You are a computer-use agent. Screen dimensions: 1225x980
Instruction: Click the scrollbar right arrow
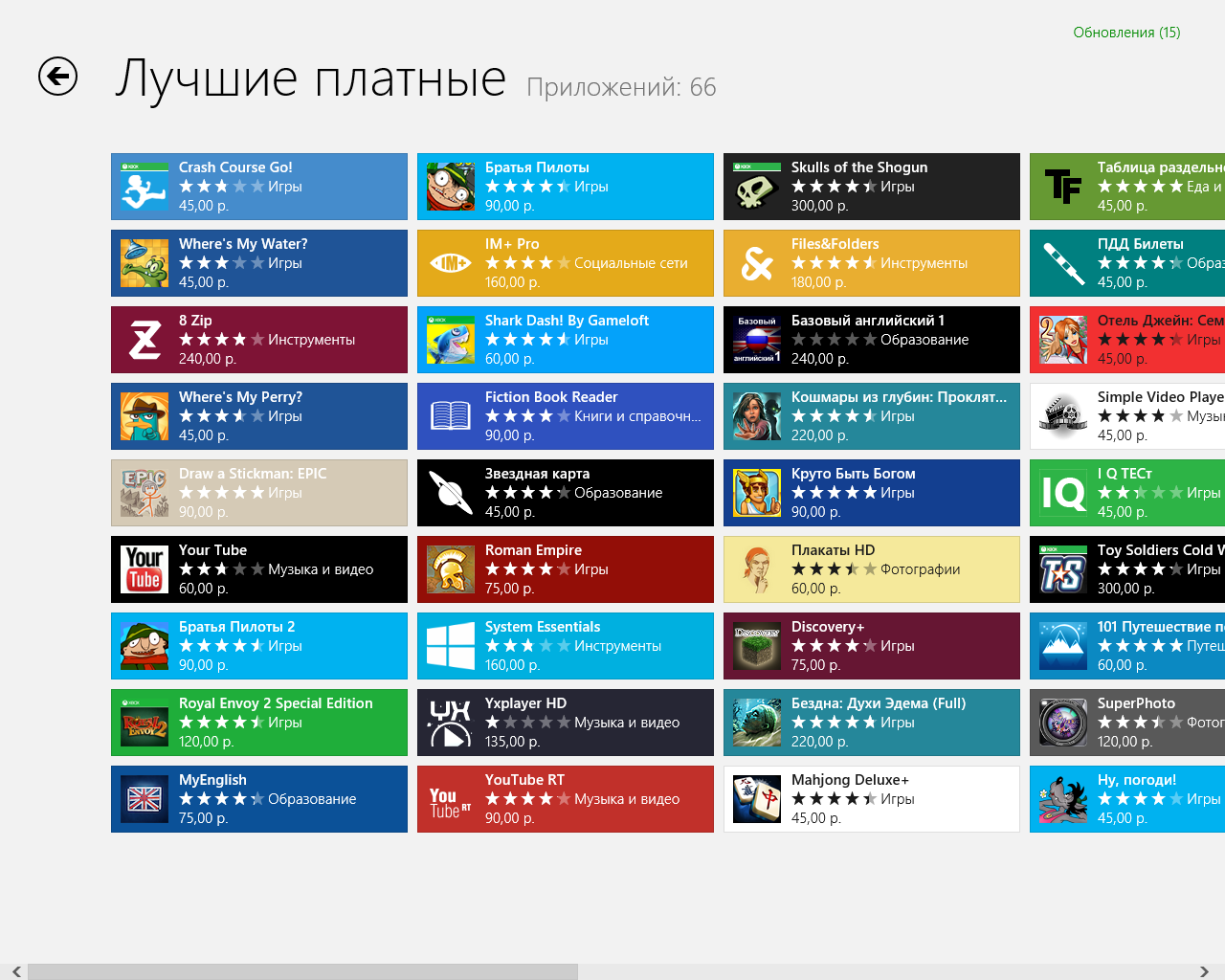(1204, 971)
